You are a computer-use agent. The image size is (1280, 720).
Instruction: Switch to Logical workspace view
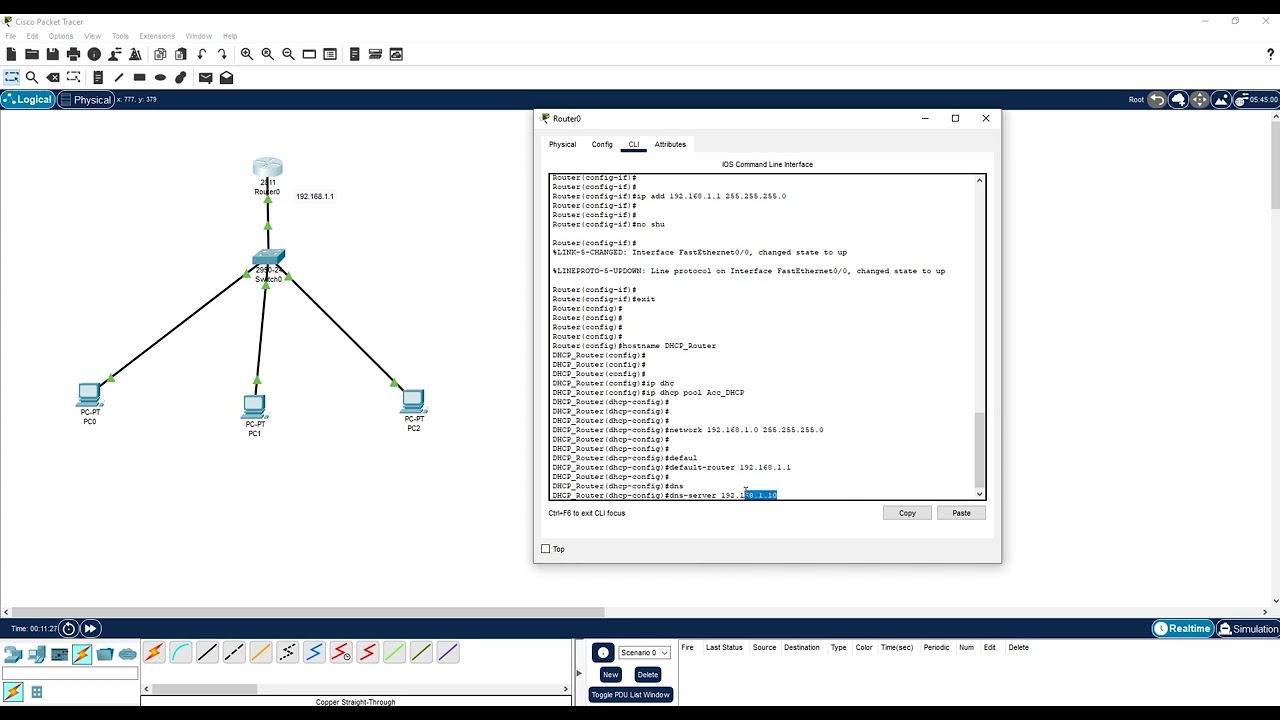[x=28, y=99]
